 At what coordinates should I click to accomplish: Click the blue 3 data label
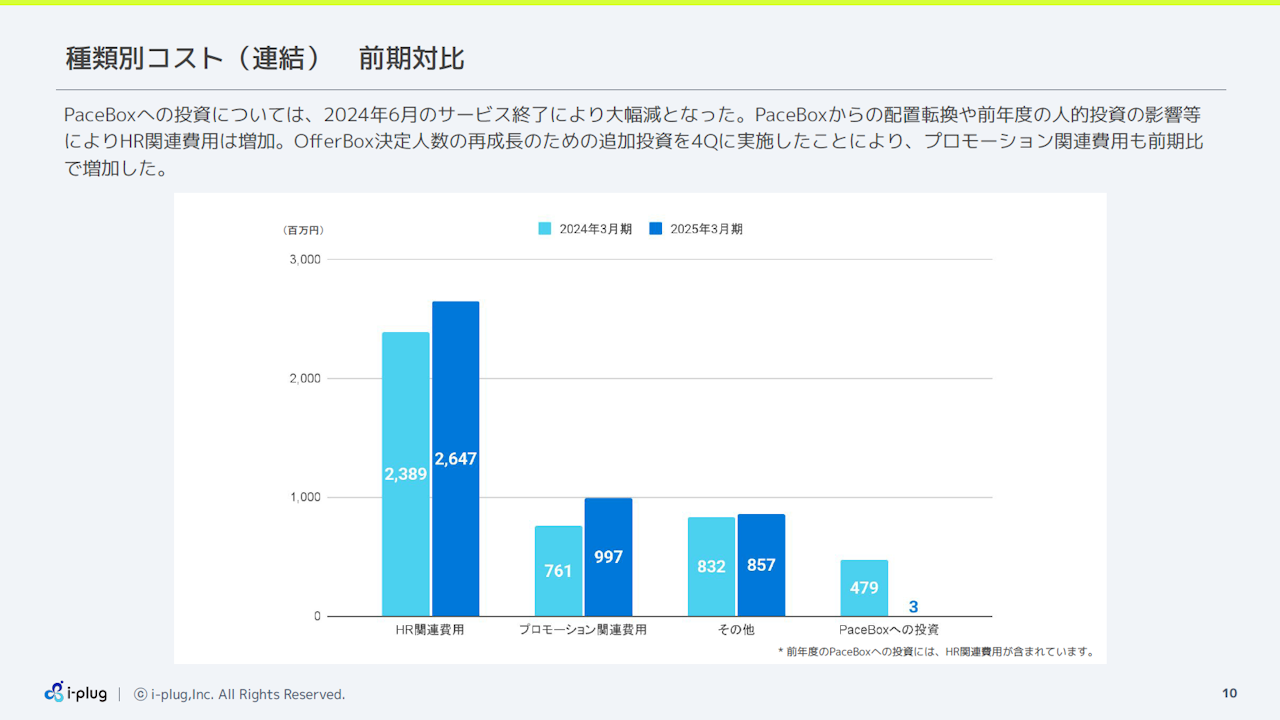[x=913, y=607]
